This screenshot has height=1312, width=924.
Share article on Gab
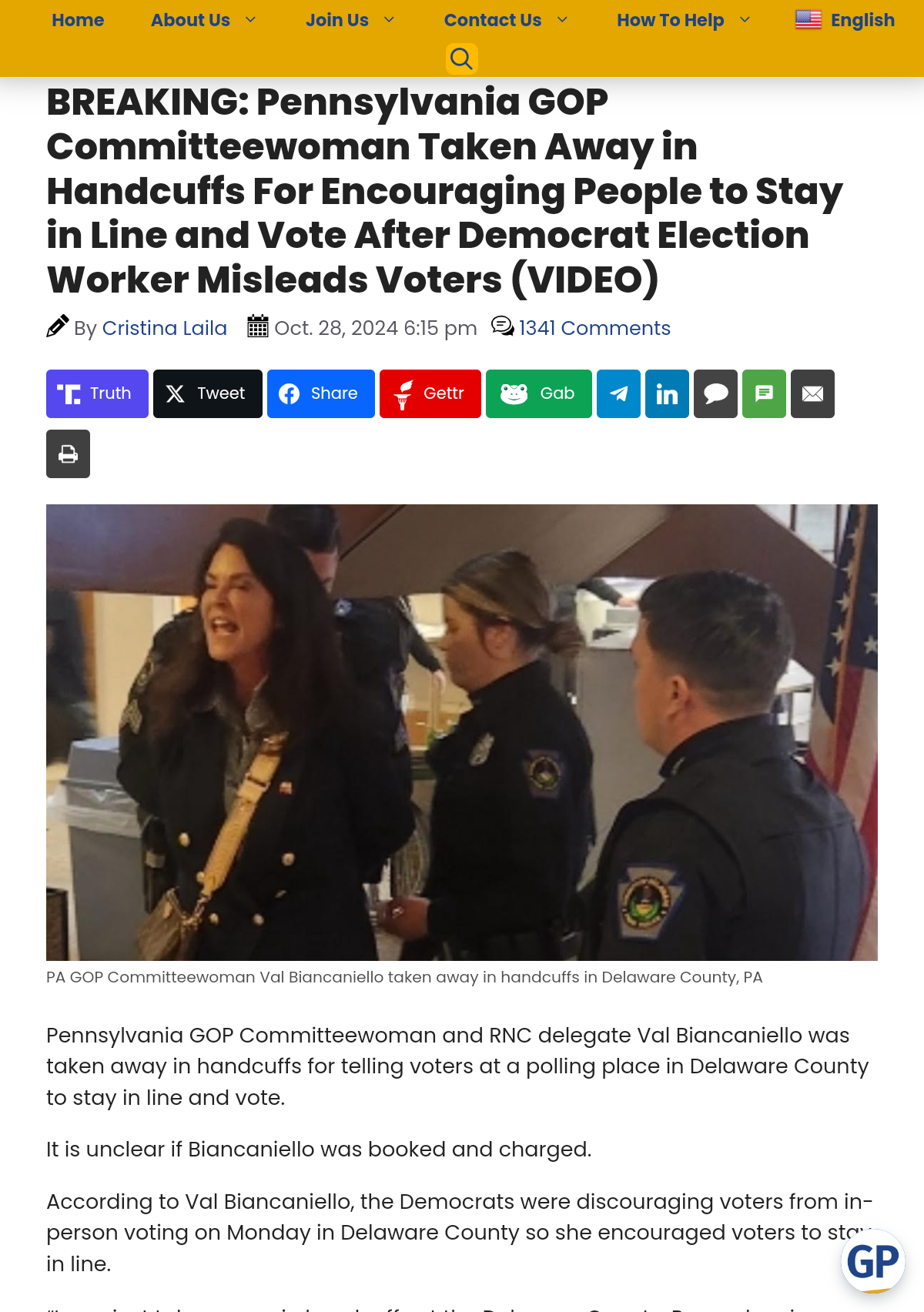pyautogui.click(x=539, y=393)
